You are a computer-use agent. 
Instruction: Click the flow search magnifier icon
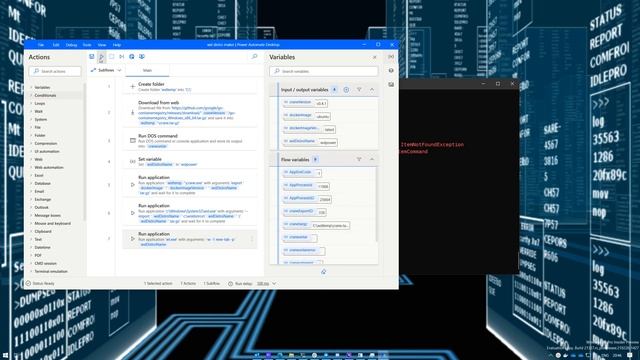255,57
